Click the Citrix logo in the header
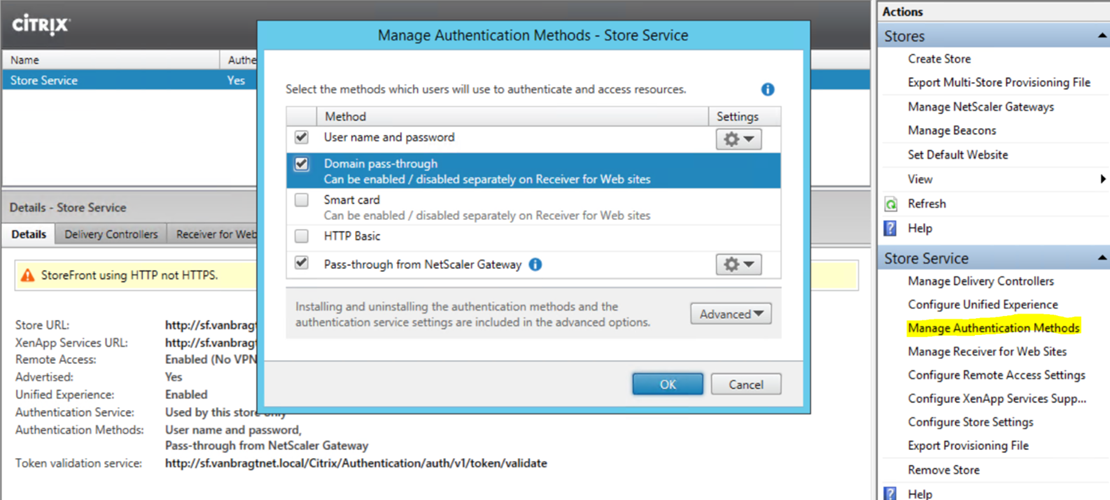The width and height of the screenshot is (1110, 500). coord(40,23)
